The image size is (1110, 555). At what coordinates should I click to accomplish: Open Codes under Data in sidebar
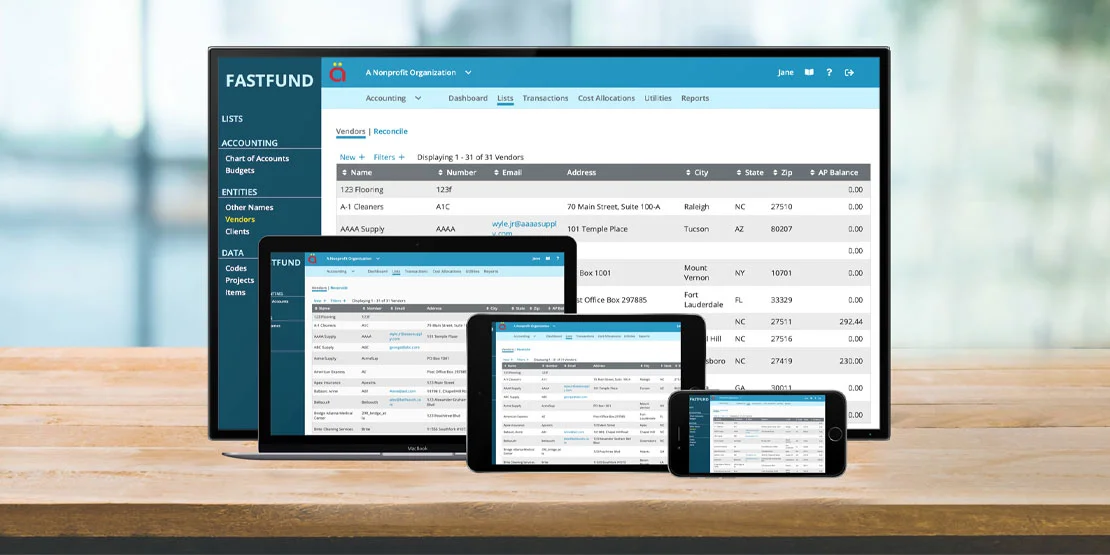point(236,268)
